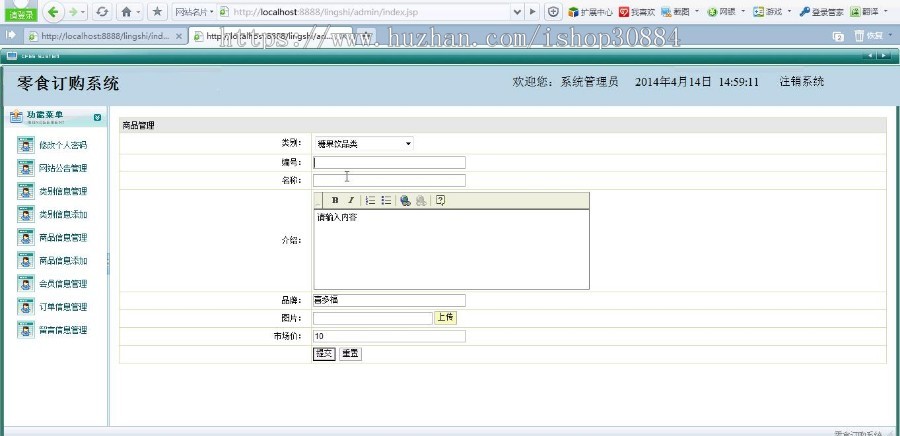Screen dimensions: 900x436
Task: Open 修改个人密码 menu item
Action: point(63,145)
